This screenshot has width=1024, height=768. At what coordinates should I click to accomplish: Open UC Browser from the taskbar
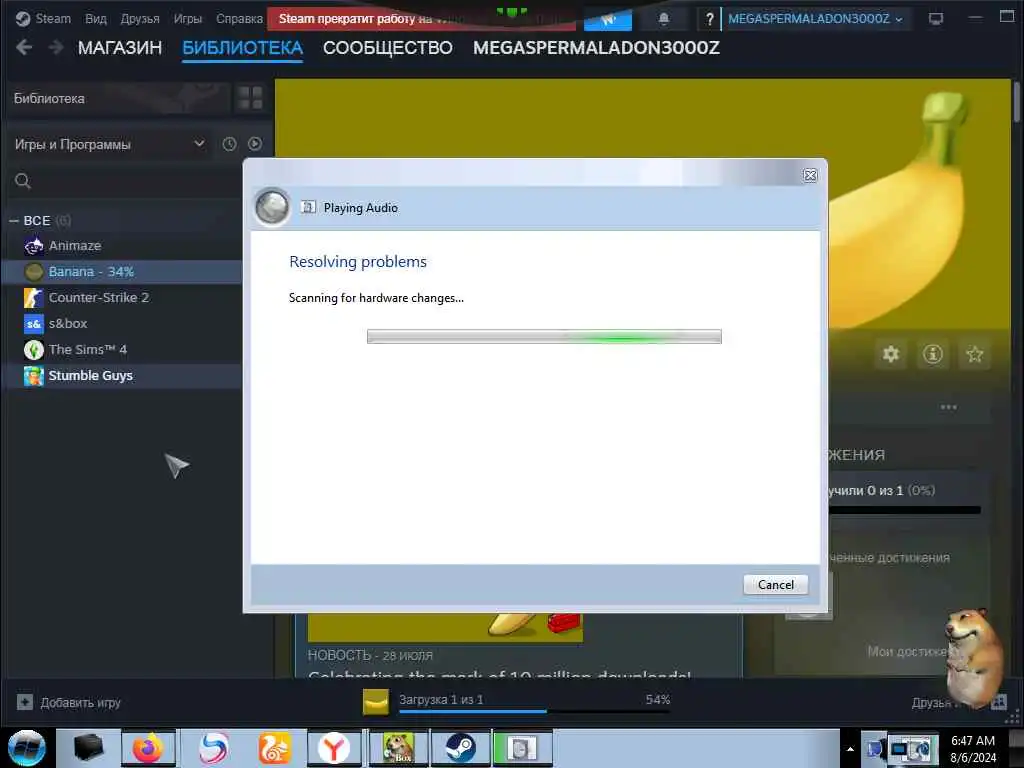(274, 748)
